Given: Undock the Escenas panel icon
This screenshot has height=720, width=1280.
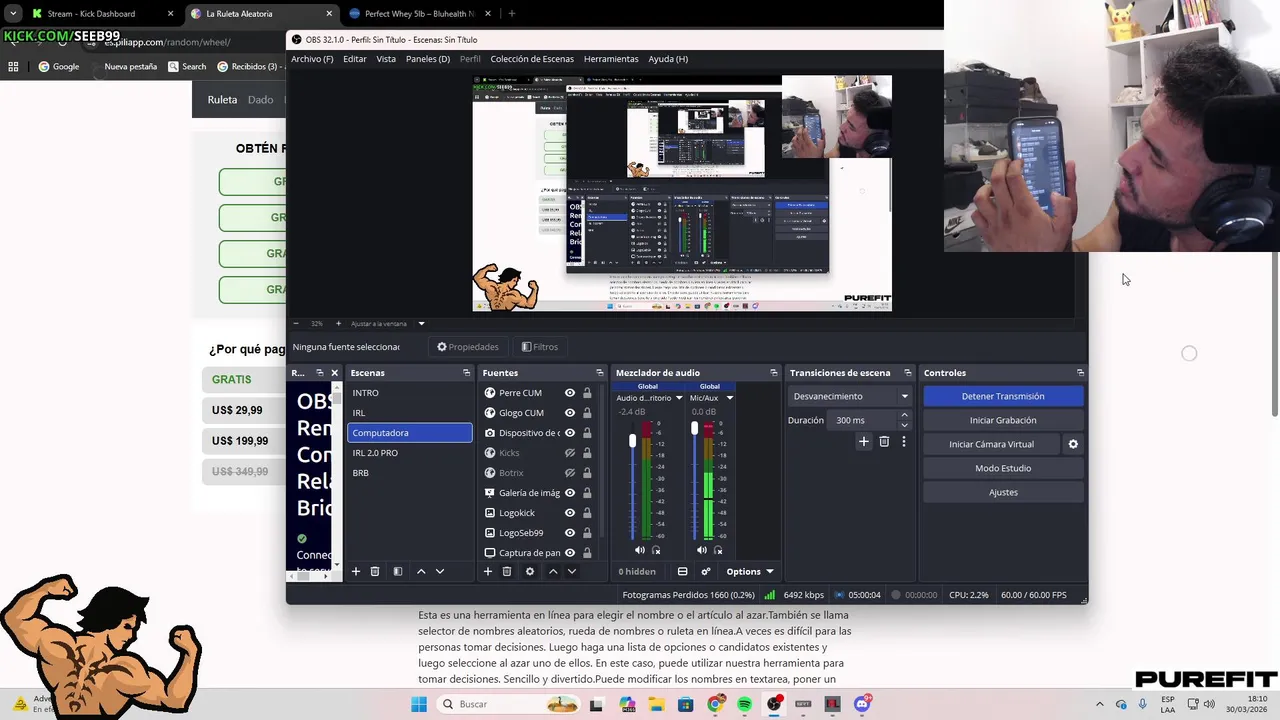Looking at the screenshot, I should (466, 373).
